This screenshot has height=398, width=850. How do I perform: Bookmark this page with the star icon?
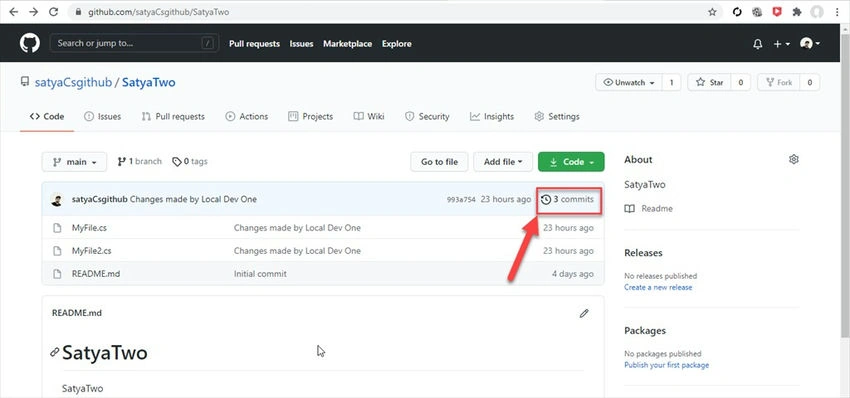[712, 12]
